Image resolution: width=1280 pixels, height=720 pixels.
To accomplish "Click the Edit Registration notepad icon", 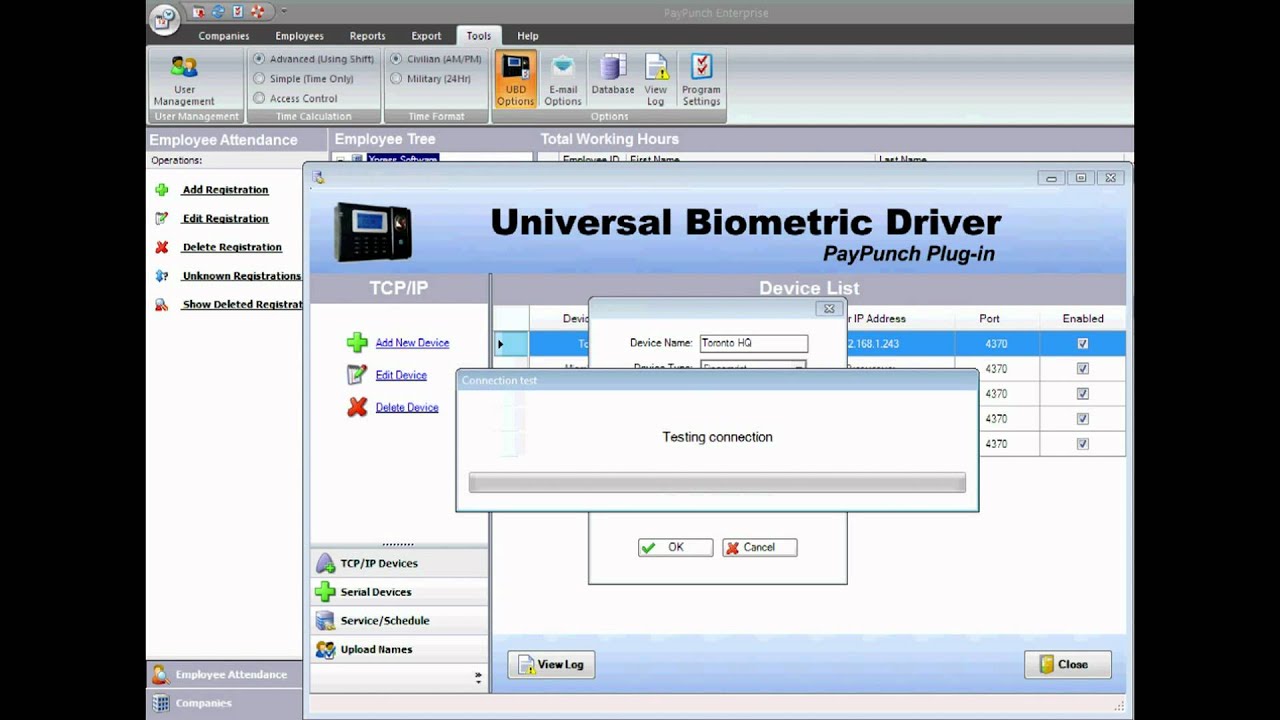I will pos(162,218).
